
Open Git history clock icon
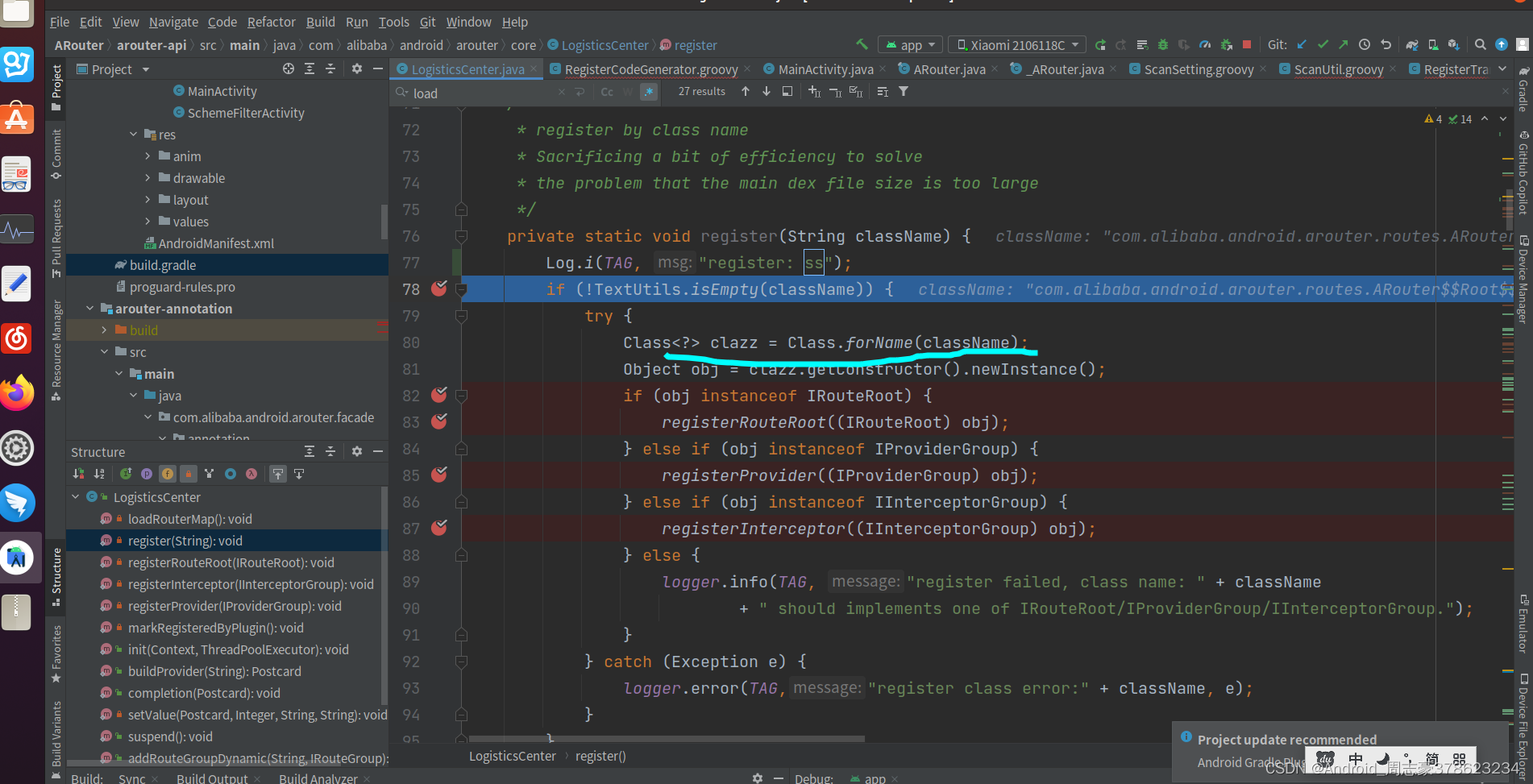[x=1365, y=45]
